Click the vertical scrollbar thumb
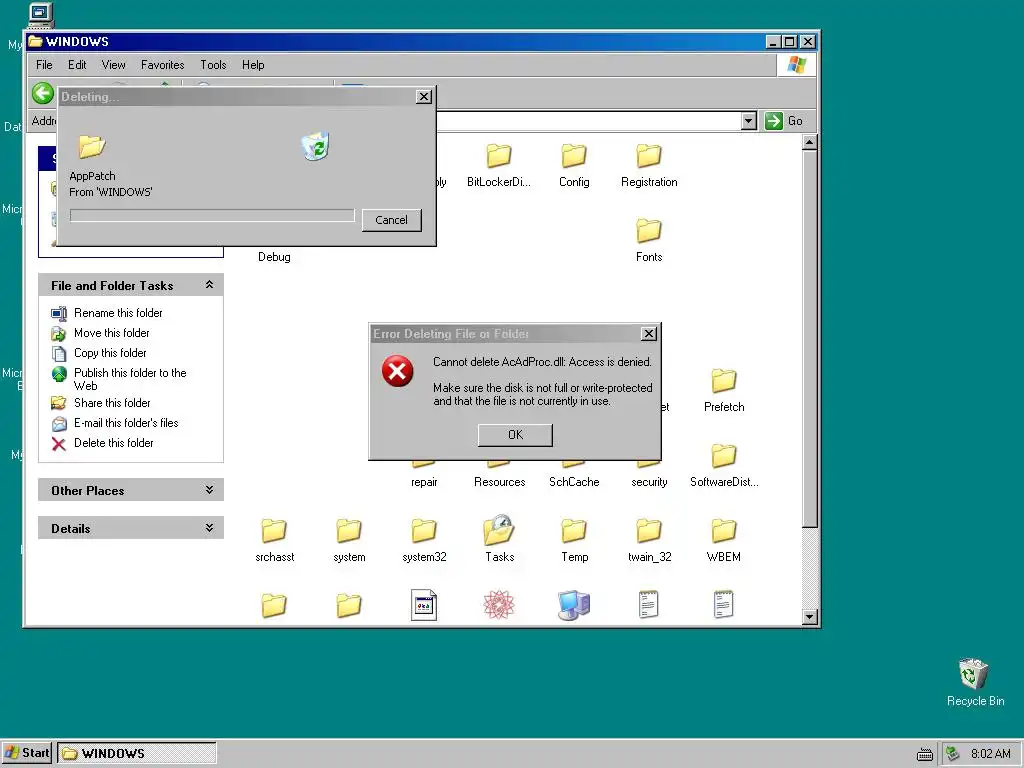 tap(810, 338)
